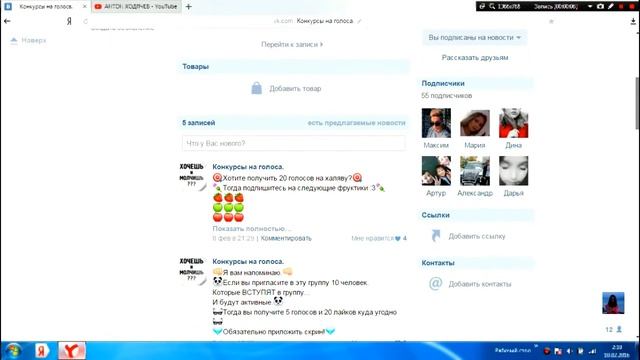Click the volume icon in system tray
The image size is (640, 360).
pos(570,351)
